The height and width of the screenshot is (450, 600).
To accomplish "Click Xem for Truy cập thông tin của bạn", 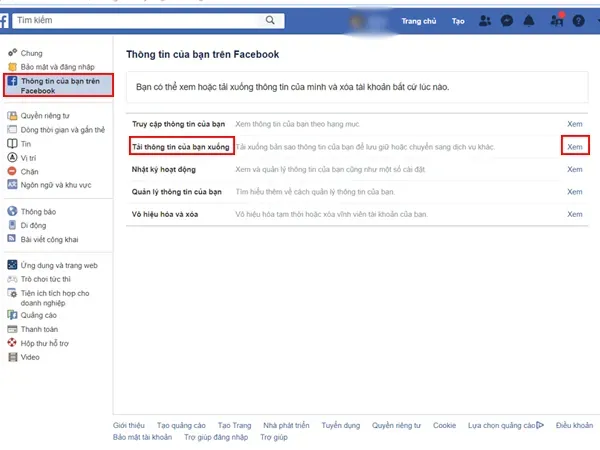I will click(x=575, y=124).
